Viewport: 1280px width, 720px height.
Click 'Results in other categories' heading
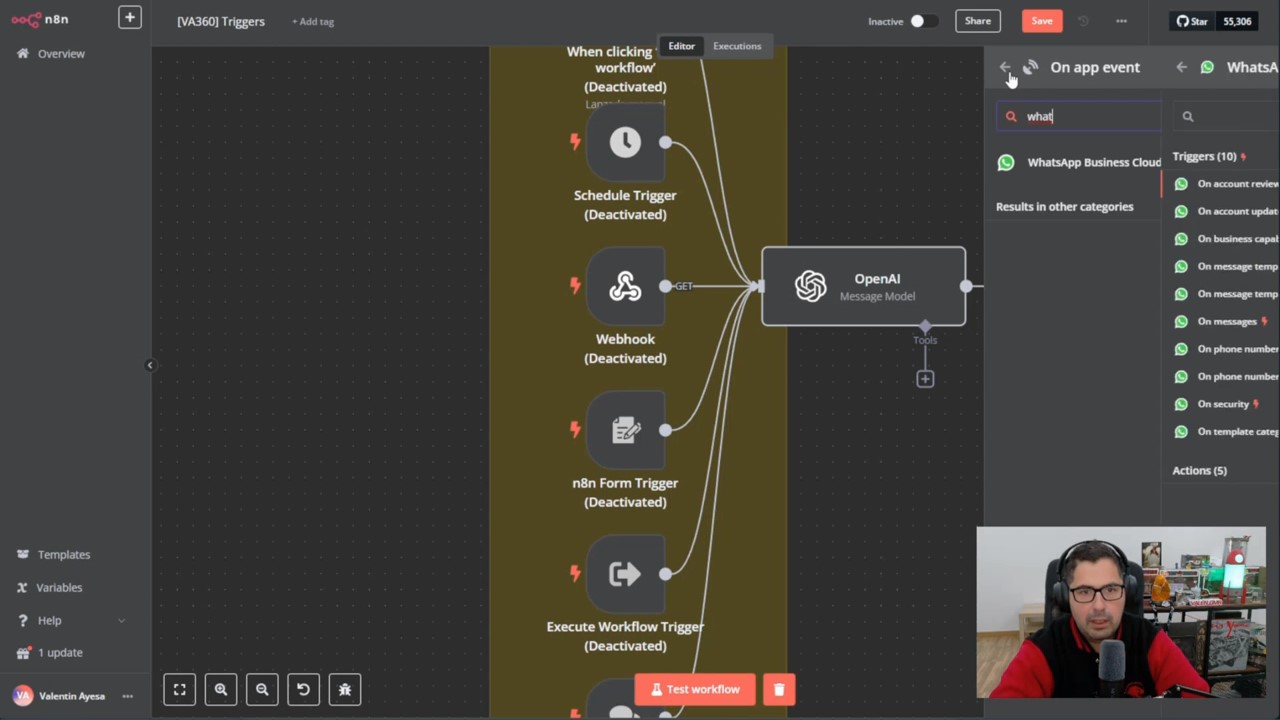(x=1064, y=207)
